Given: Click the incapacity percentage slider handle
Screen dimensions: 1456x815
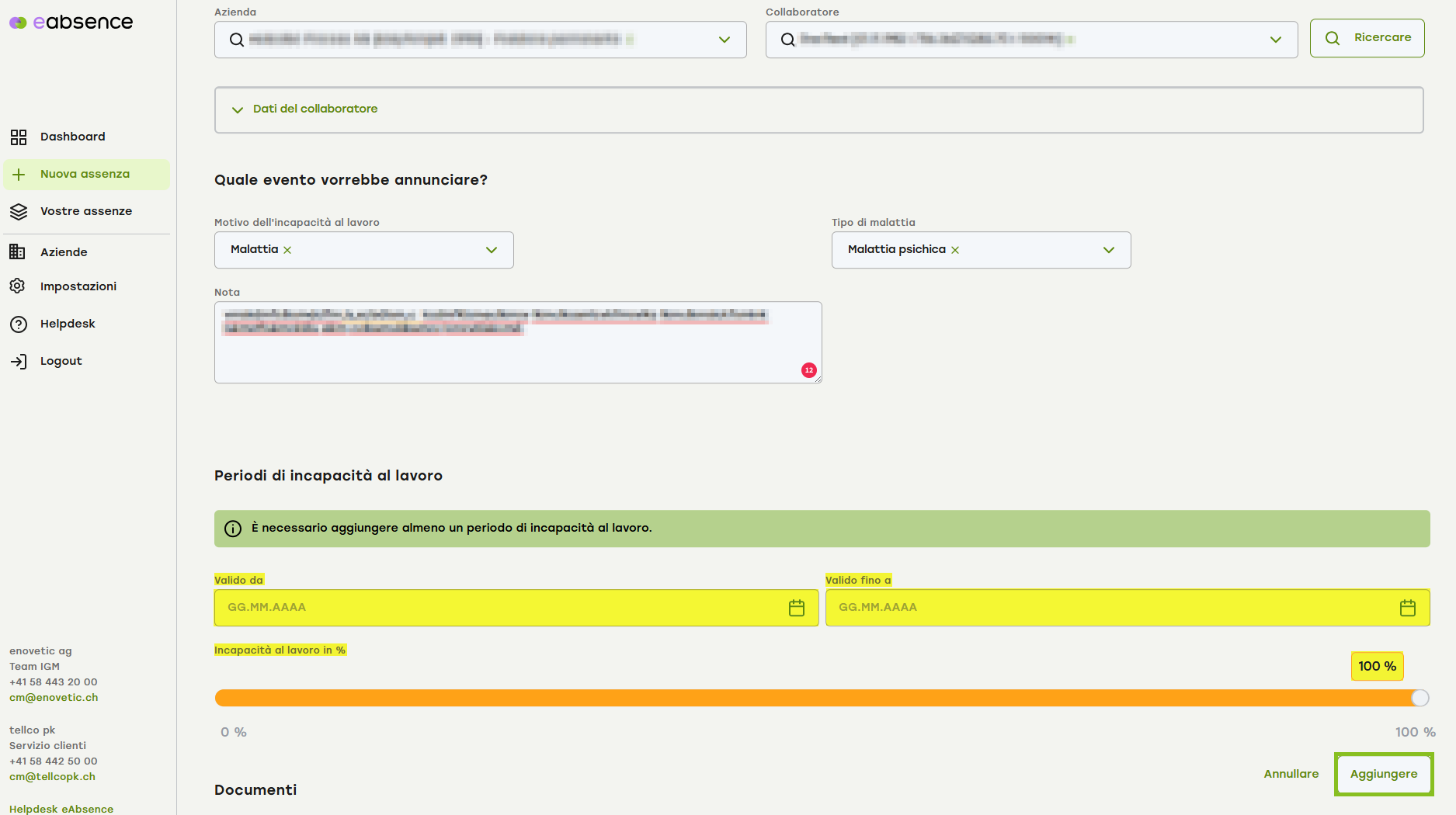Looking at the screenshot, I should [x=1420, y=698].
